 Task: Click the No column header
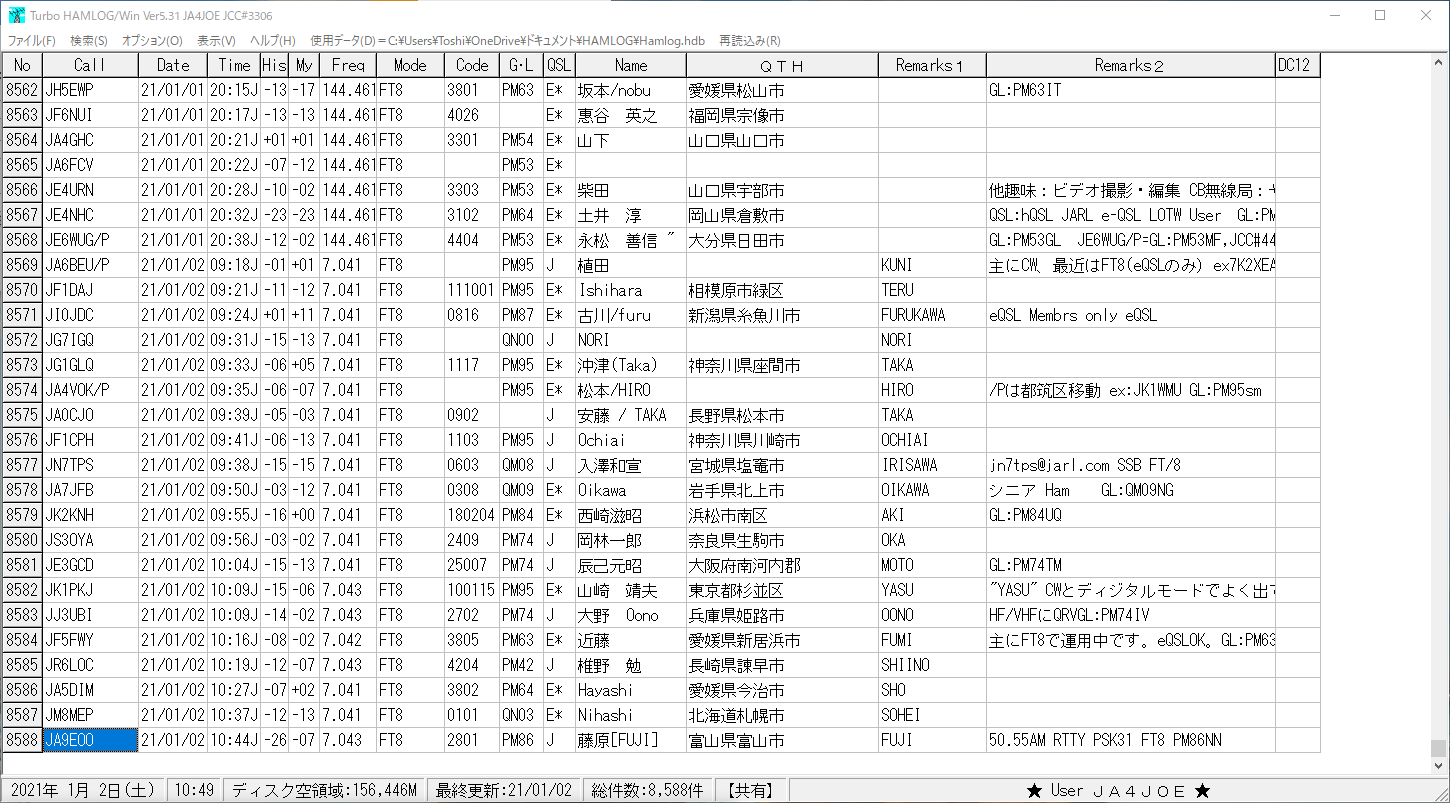[x=22, y=65]
